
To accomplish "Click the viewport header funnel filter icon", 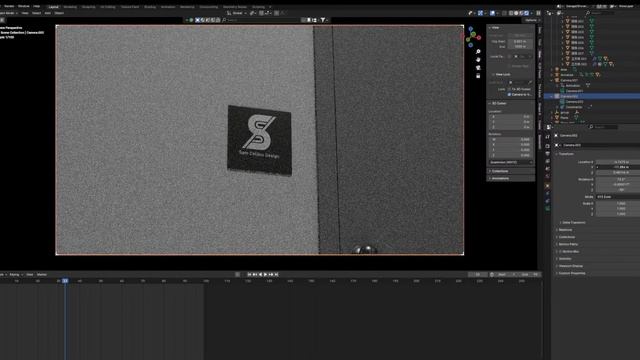I will [323, 20].
